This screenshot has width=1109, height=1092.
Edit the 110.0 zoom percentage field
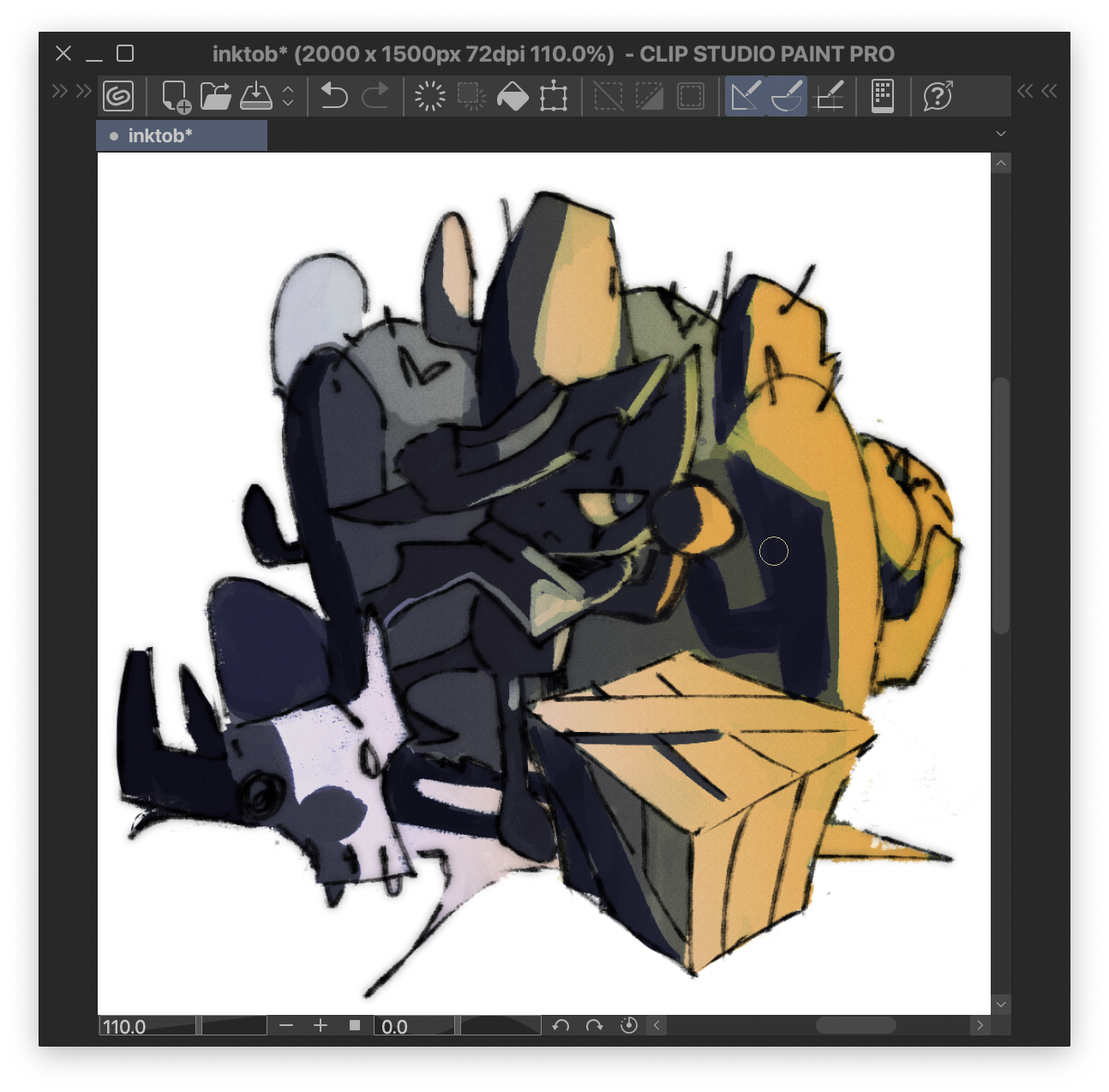tap(147, 1026)
